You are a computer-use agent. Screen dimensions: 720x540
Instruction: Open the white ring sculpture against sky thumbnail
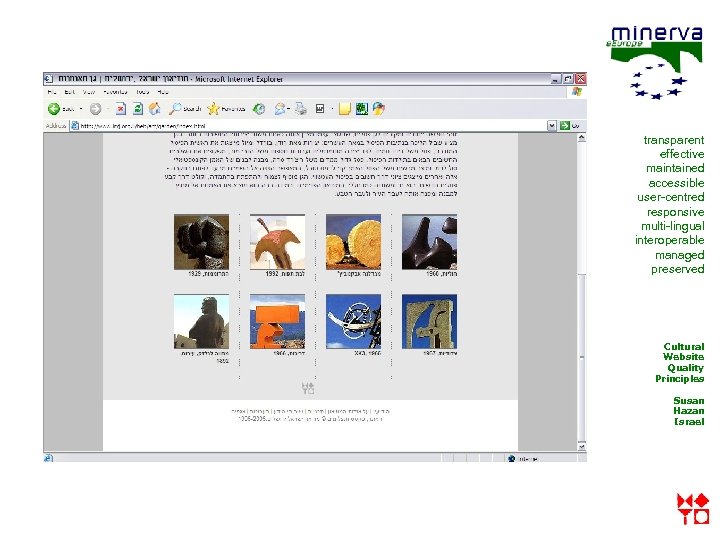pos(353,321)
